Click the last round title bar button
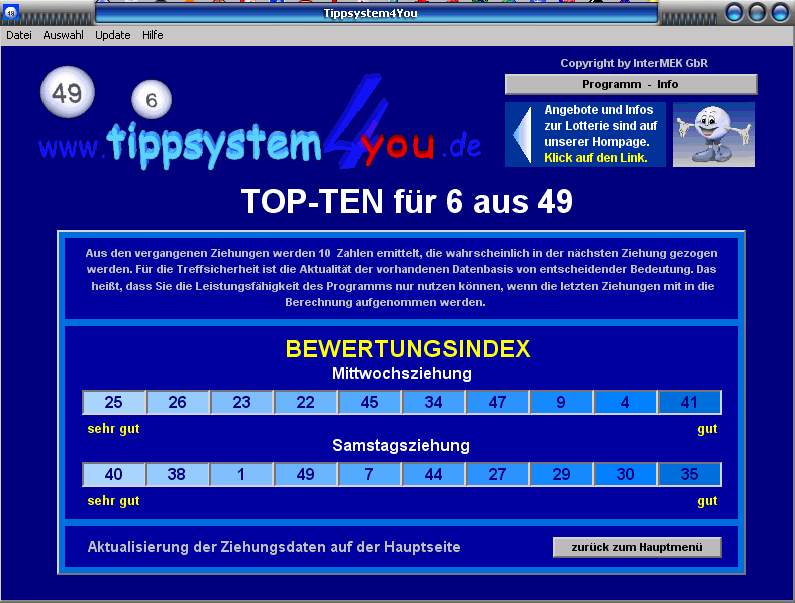 click(x=780, y=13)
